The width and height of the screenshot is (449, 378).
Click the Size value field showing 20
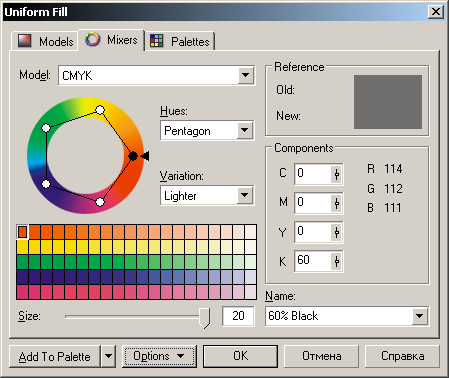(238, 316)
